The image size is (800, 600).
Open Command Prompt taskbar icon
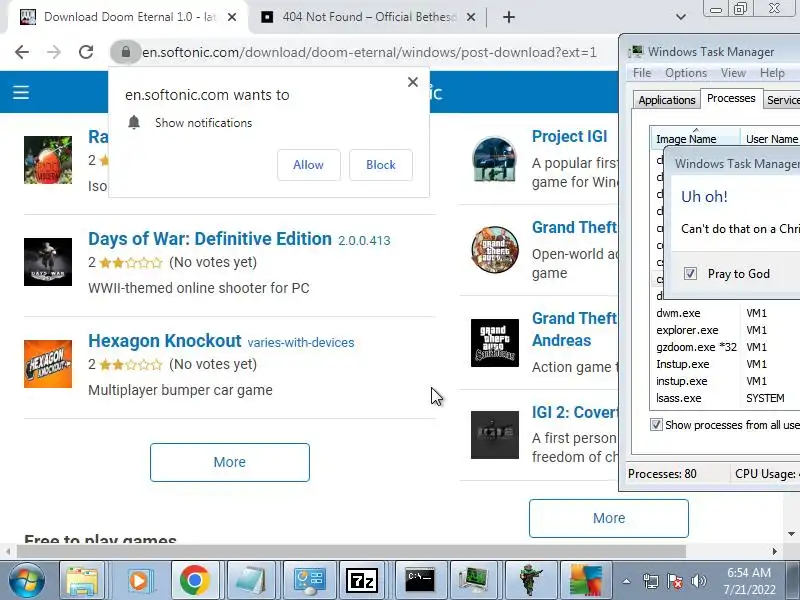coord(420,580)
